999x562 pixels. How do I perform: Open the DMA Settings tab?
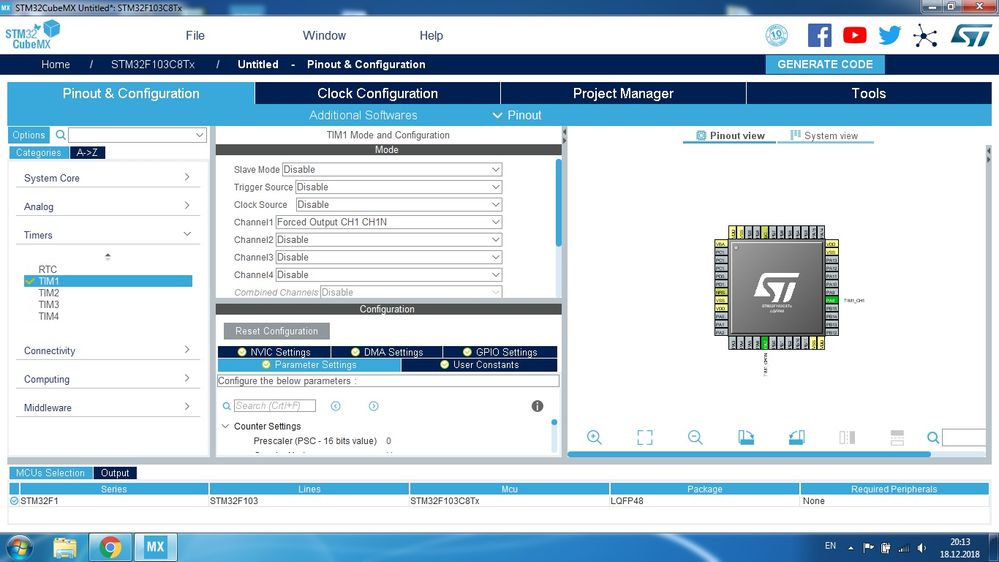tap(387, 352)
